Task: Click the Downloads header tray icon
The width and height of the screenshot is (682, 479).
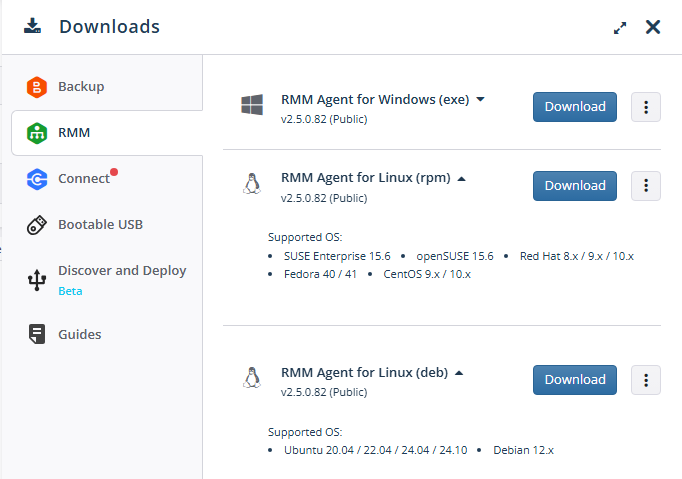Action: point(33,26)
